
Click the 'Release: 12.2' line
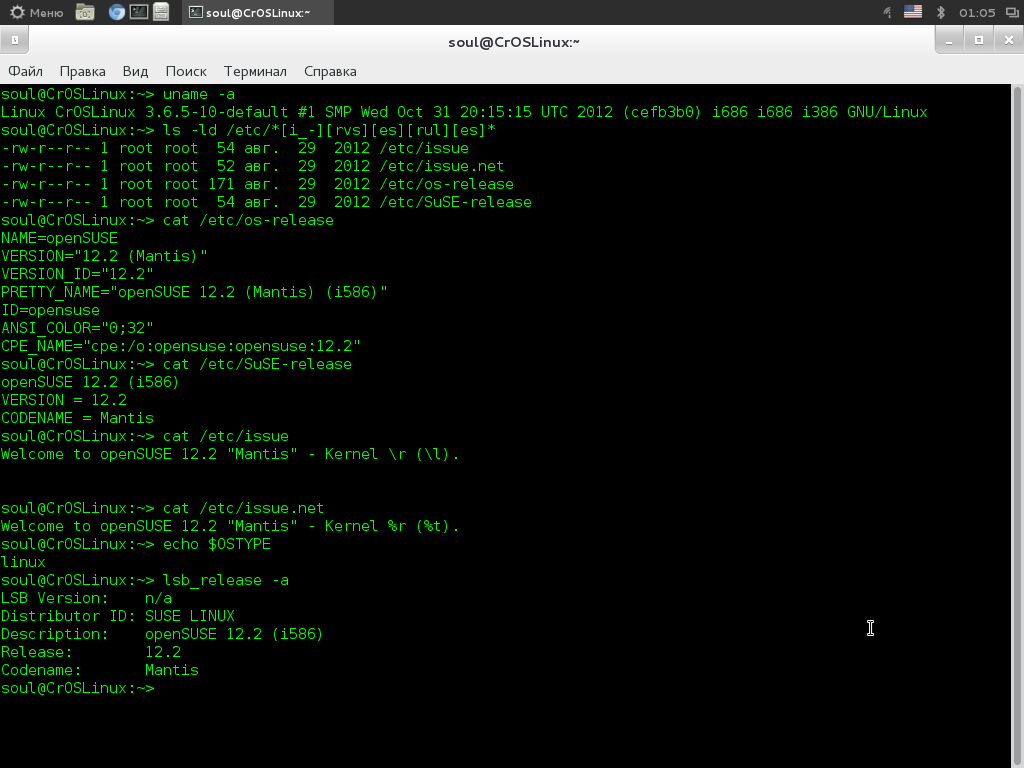pos(91,652)
